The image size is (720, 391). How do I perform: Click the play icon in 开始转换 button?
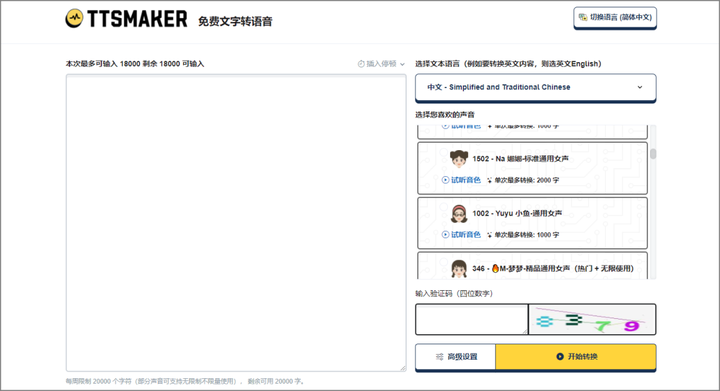560,357
